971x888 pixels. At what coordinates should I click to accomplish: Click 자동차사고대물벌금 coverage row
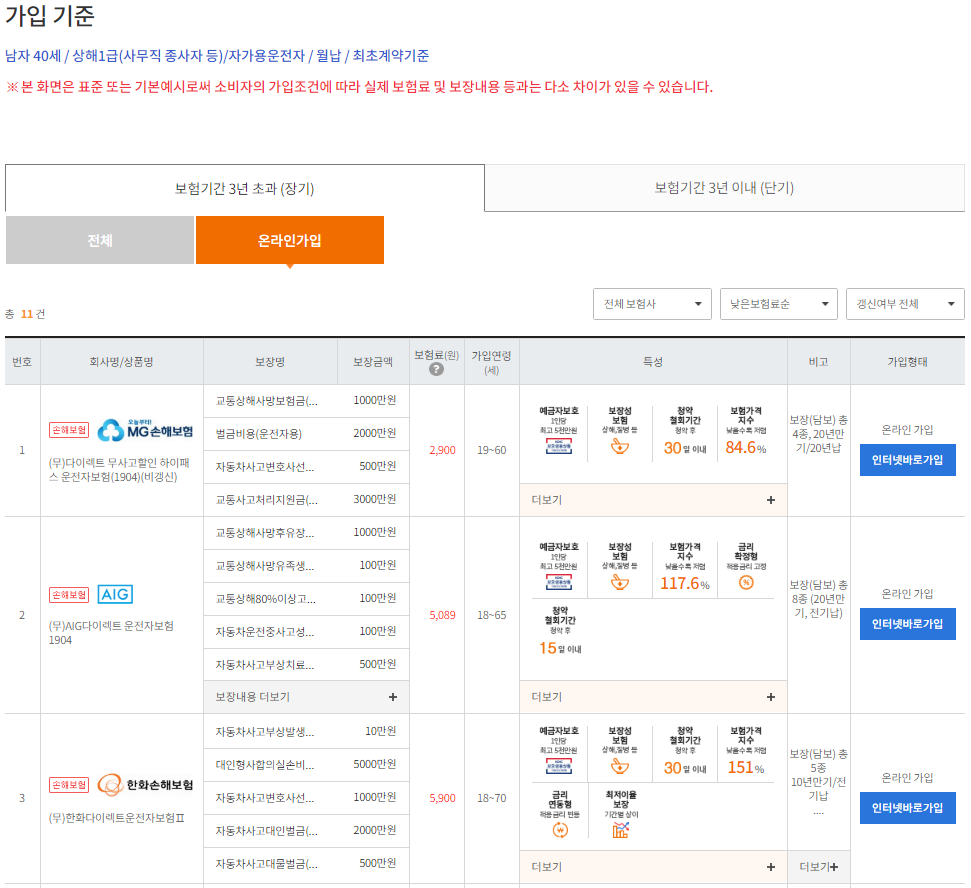(x=307, y=863)
